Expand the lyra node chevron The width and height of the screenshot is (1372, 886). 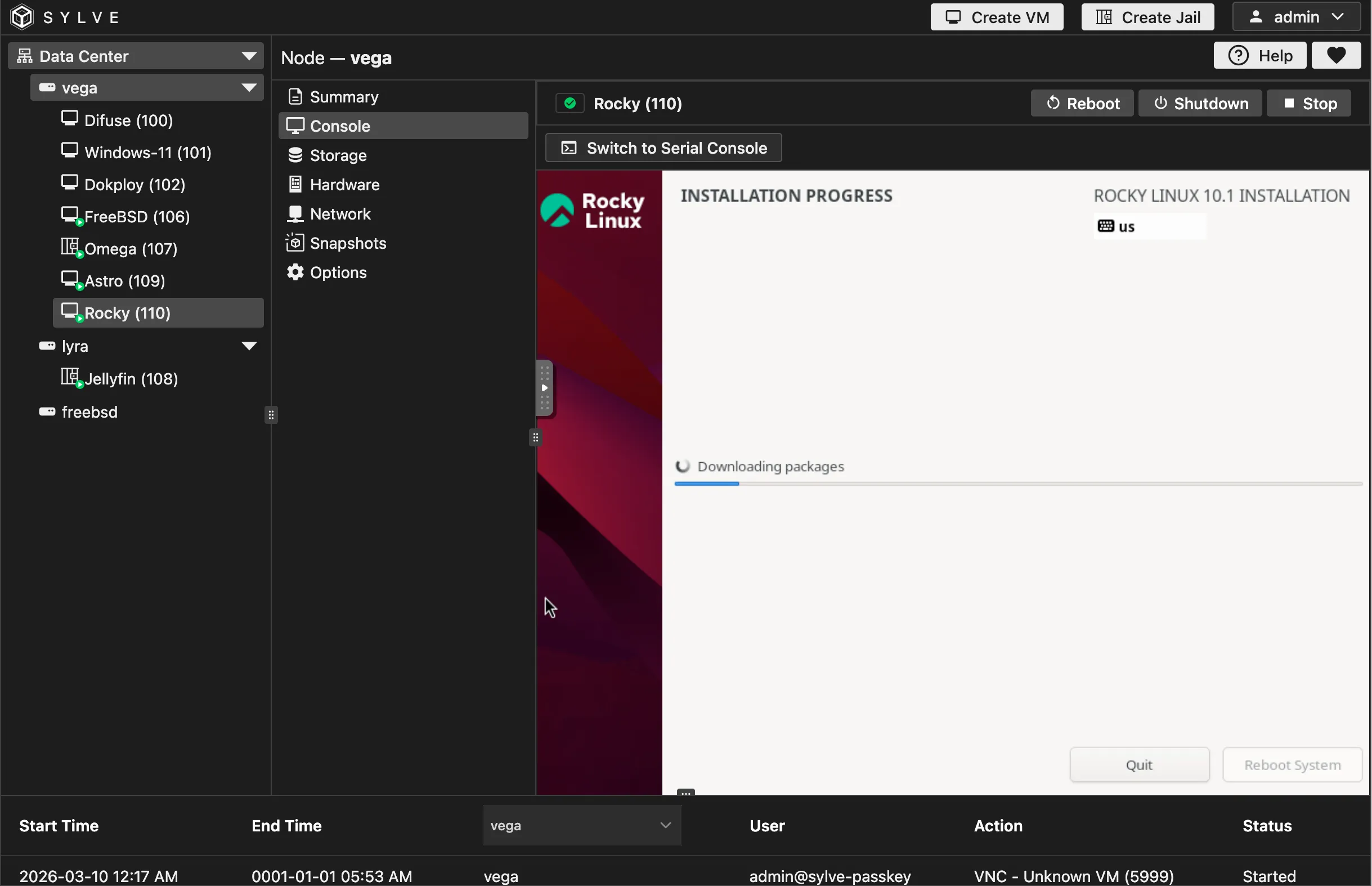point(249,345)
